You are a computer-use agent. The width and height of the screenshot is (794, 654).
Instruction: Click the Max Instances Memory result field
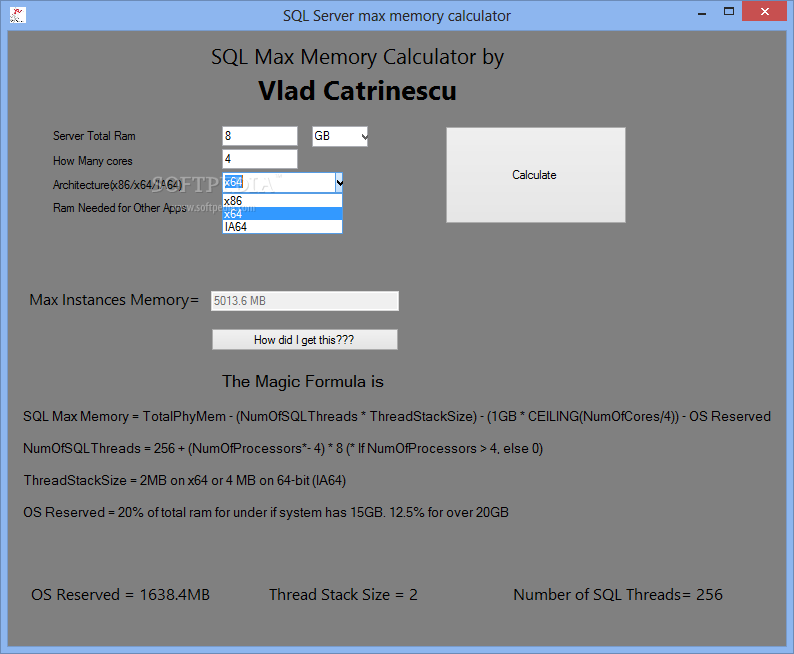[305, 301]
